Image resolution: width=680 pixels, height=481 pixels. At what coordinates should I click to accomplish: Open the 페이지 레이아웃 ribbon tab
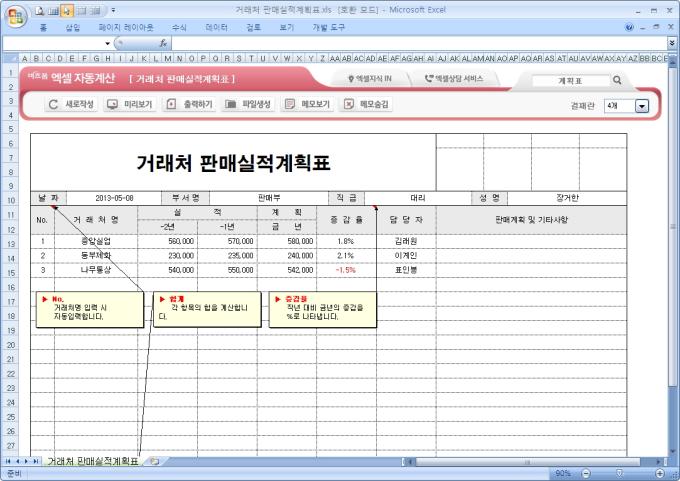[126, 27]
